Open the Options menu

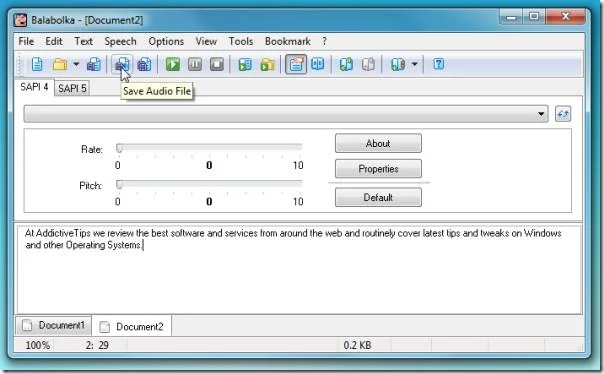coord(166,41)
